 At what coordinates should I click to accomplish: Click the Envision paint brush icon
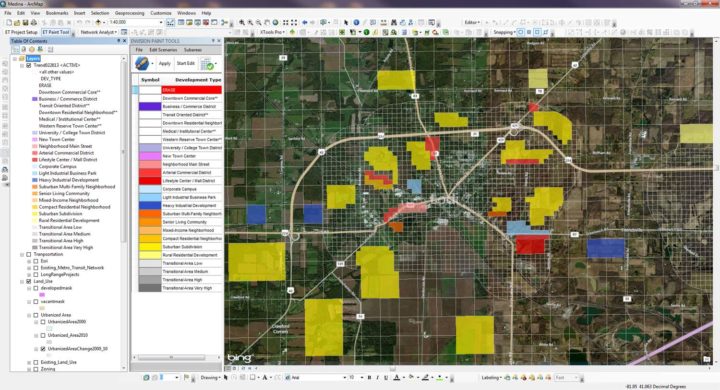(141, 63)
